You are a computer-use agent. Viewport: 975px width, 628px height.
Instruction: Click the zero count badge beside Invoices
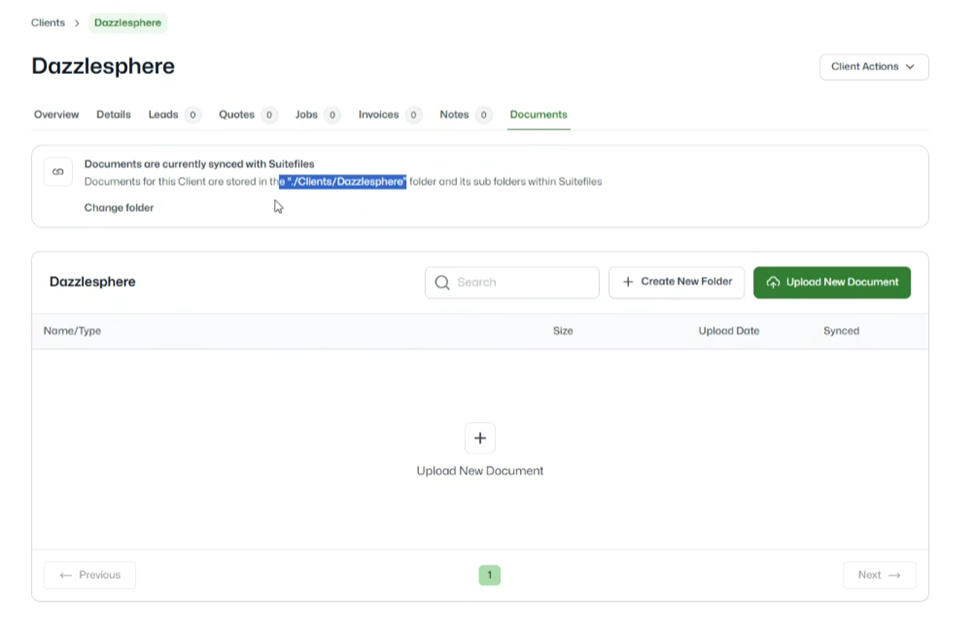tap(413, 114)
